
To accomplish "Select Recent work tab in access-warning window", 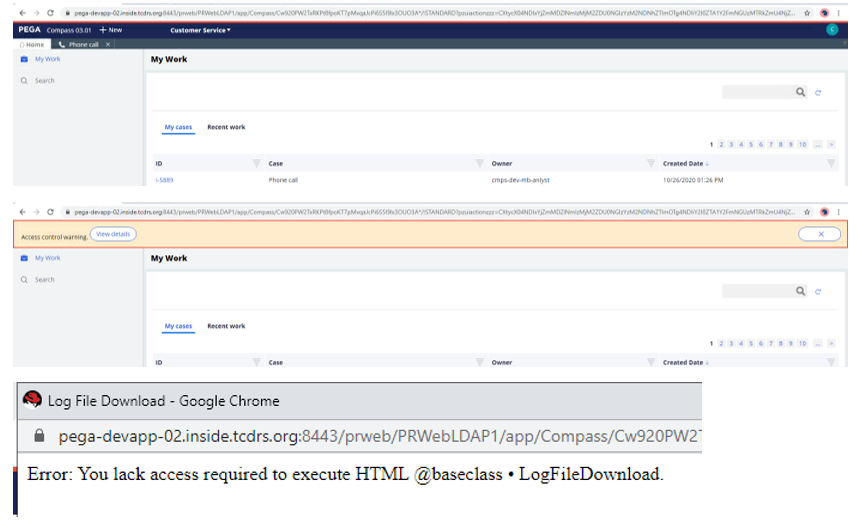I will (226, 326).
